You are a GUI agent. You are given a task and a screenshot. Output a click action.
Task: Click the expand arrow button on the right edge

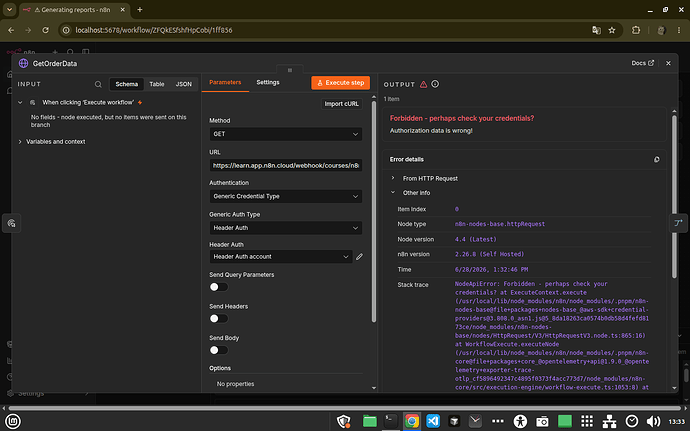pos(678,223)
